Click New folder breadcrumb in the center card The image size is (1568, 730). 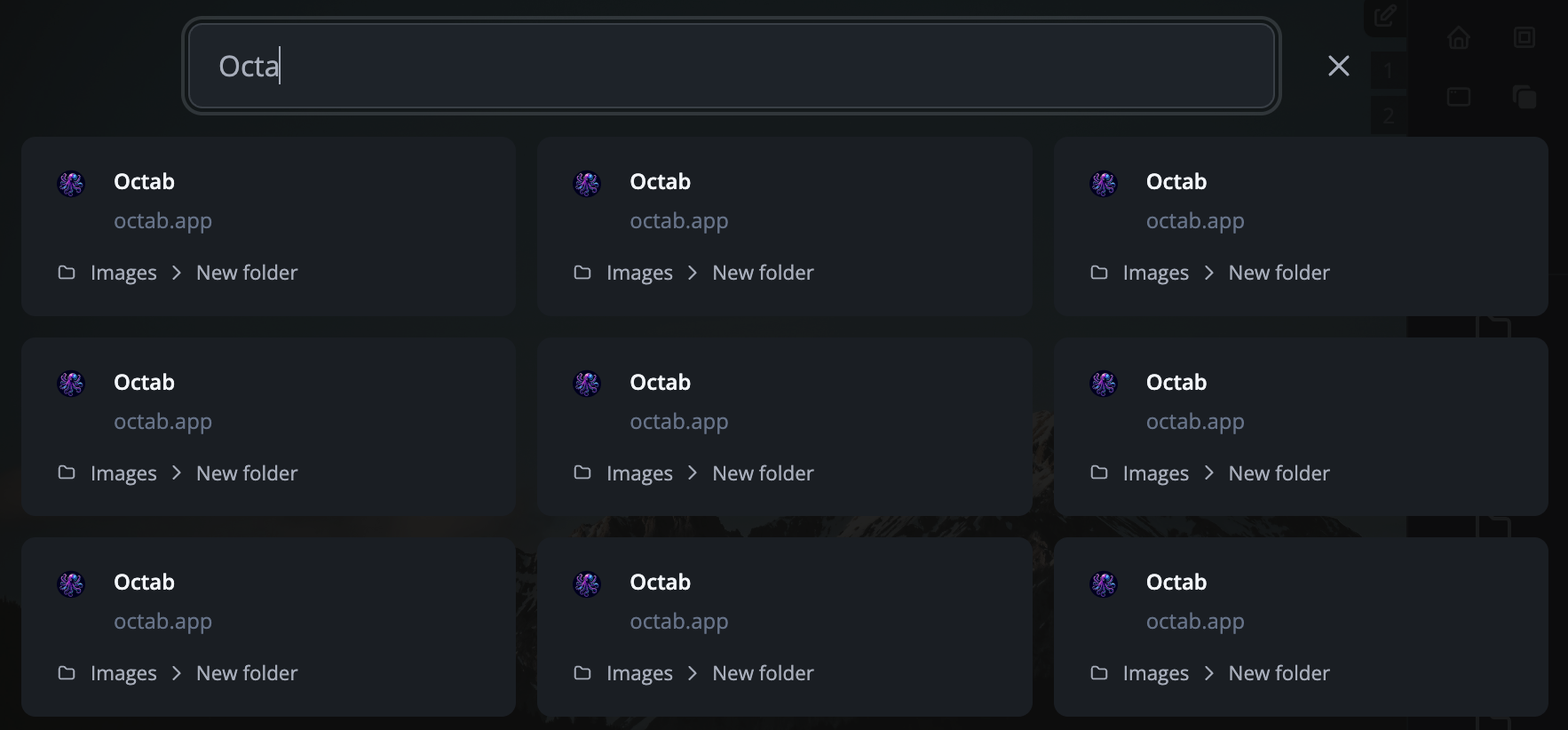(762, 473)
